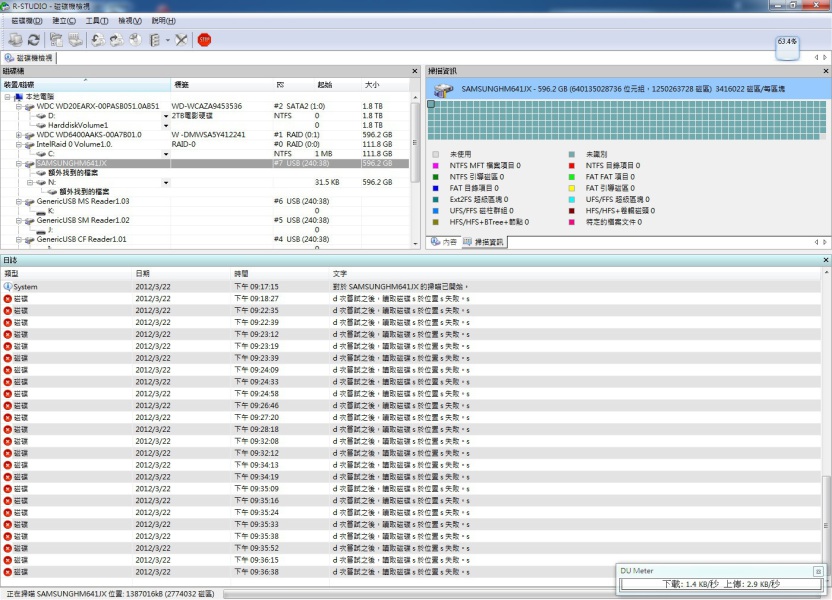The width and height of the screenshot is (832, 600).
Task: Click the card reader icon beside GenericUSB MS Reader1.03
Action: (30, 202)
